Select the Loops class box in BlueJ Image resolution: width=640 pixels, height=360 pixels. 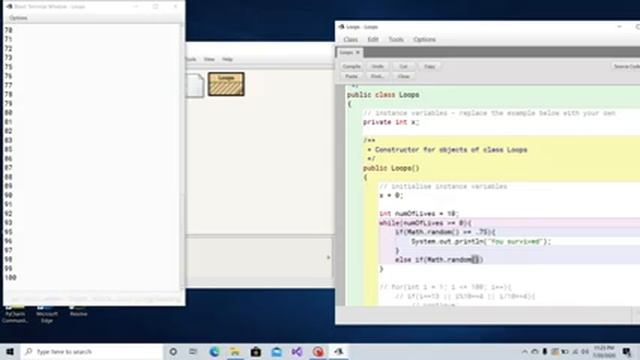click(226, 84)
